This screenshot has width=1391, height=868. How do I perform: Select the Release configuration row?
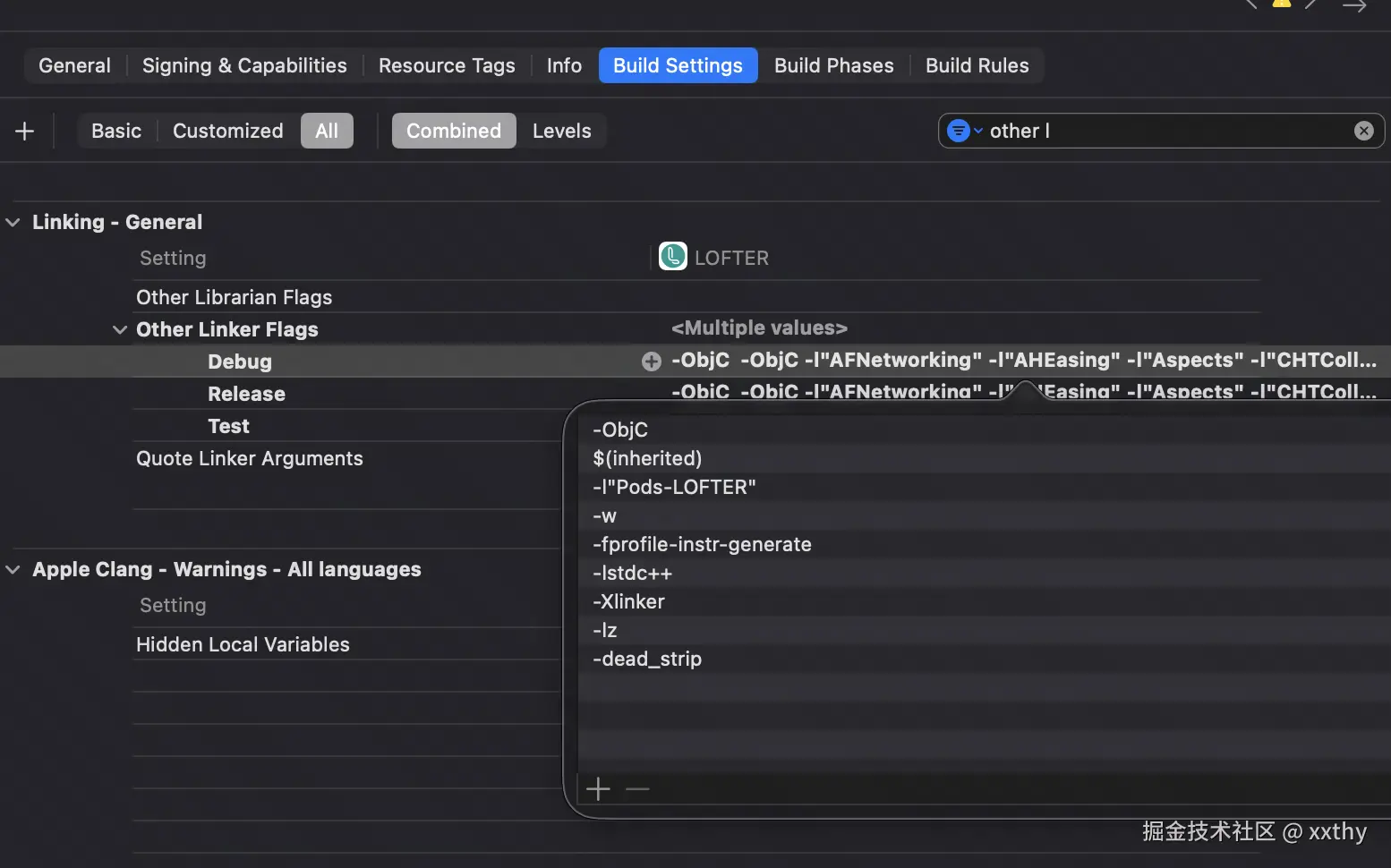[246, 394]
